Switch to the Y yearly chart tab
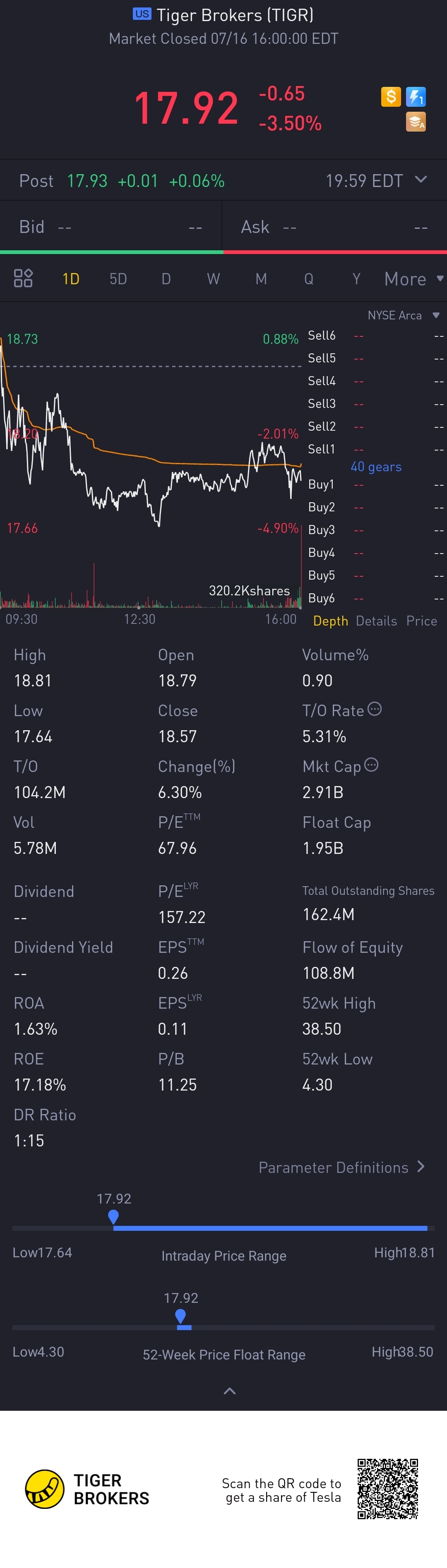The width and height of the screenshot is (447, 1568). tap(357, 279)
